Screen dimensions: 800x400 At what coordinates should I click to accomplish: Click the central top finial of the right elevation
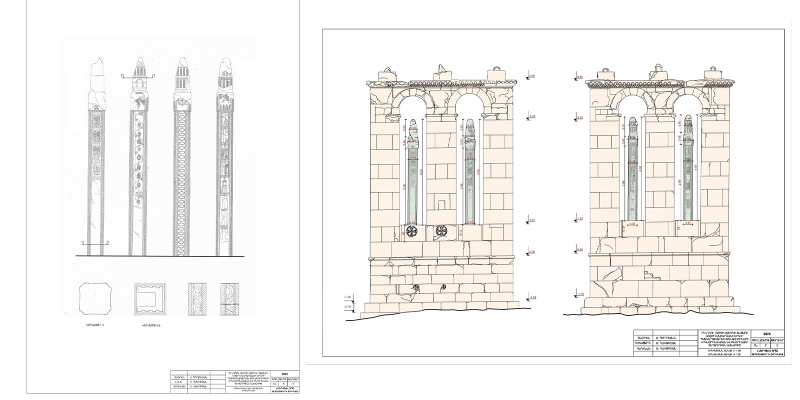pos(657,72)
